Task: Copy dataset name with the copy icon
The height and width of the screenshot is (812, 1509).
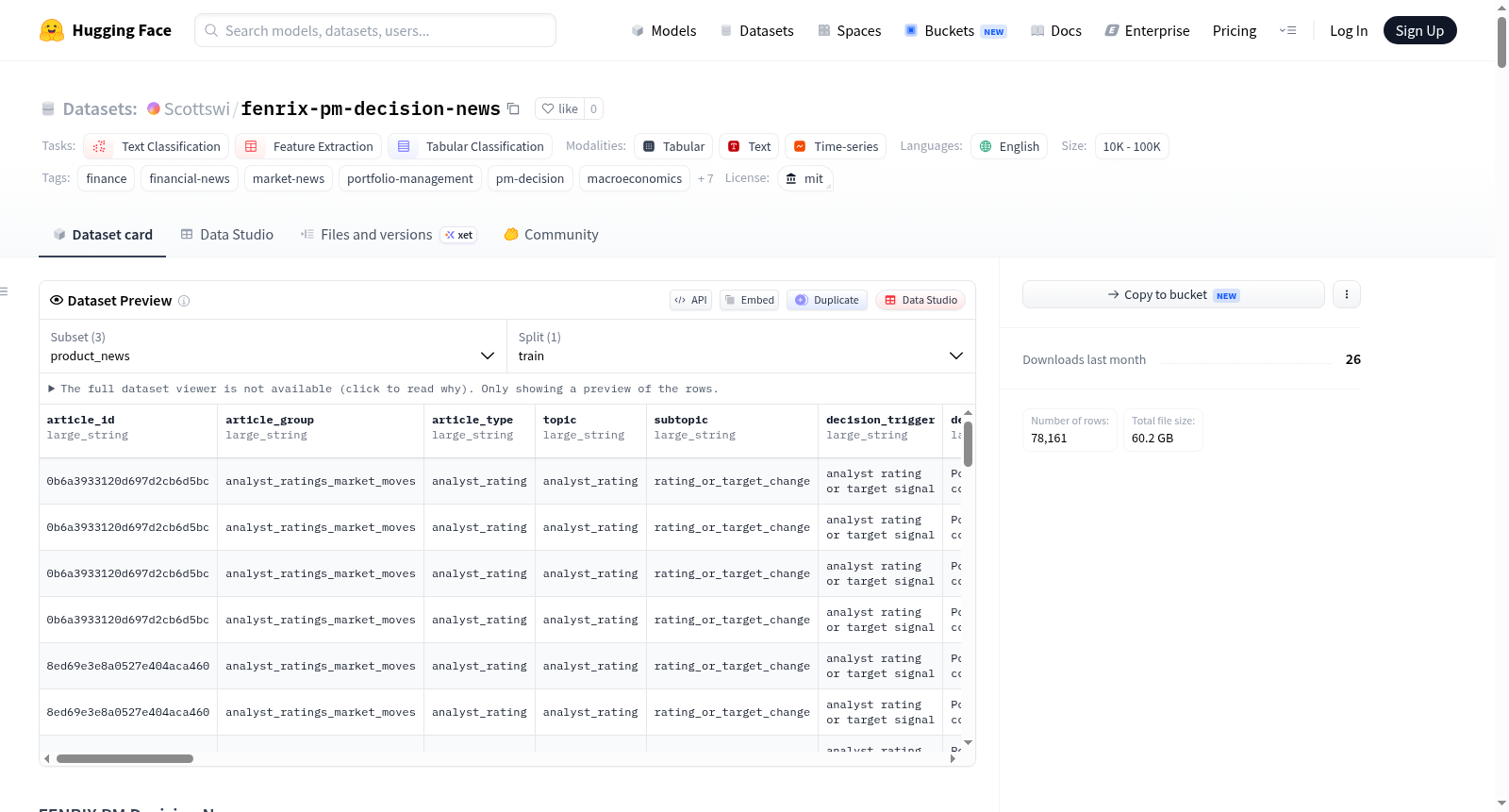Action: tap(513, 108)
